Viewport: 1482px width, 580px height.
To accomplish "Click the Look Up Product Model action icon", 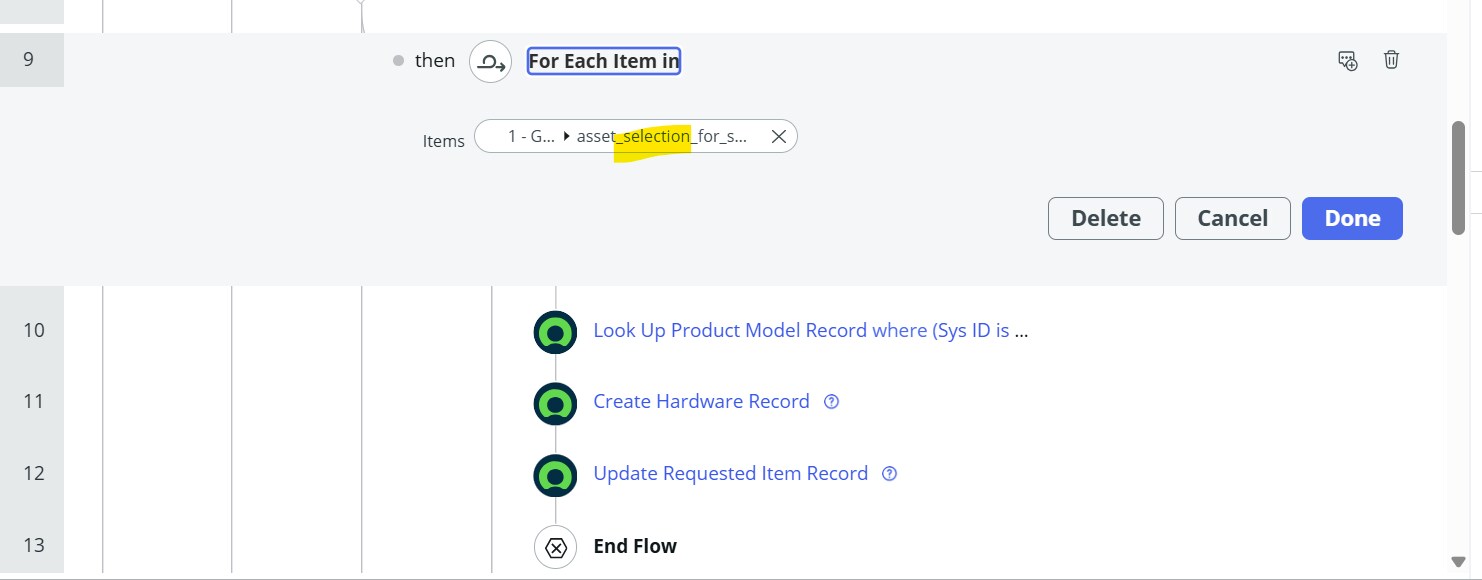I will [555, 331].
